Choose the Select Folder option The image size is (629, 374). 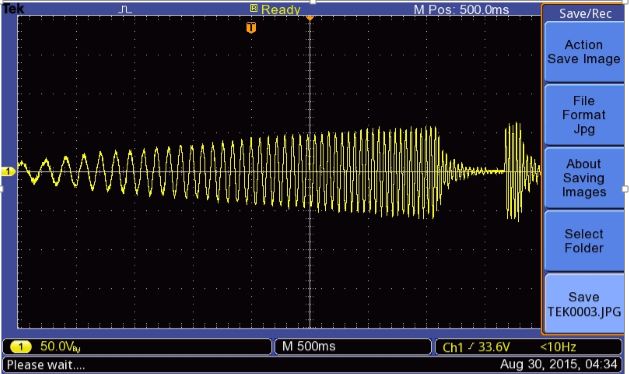pos(584,241)
